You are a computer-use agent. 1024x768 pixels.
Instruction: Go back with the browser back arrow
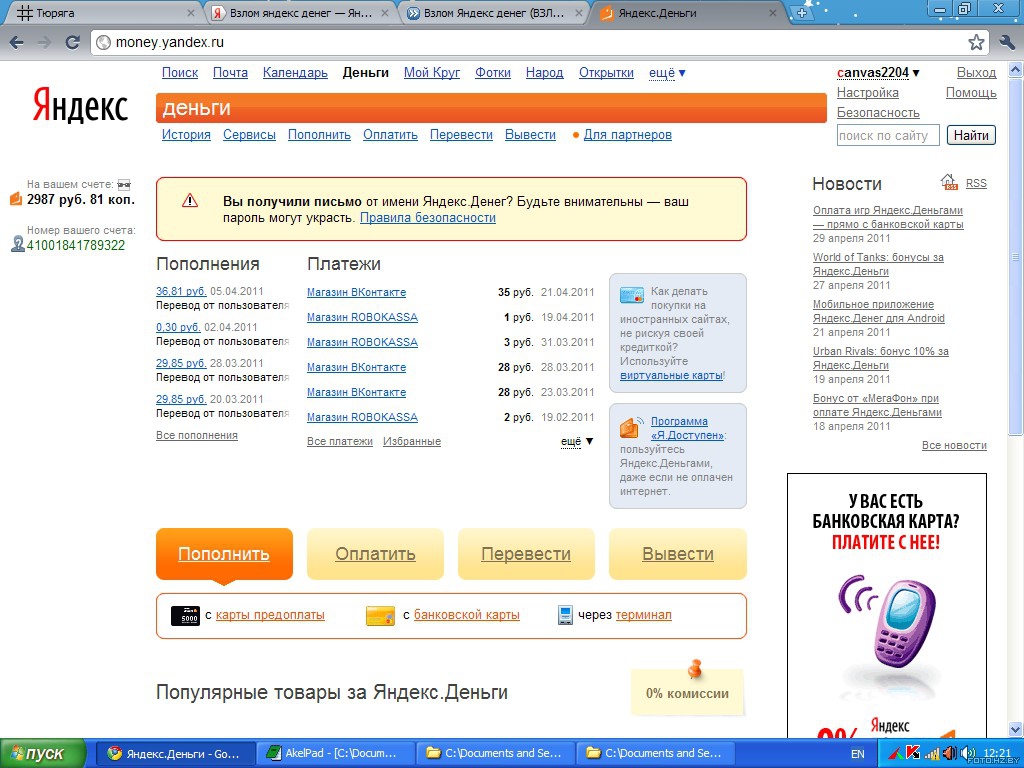coord(17,42)
